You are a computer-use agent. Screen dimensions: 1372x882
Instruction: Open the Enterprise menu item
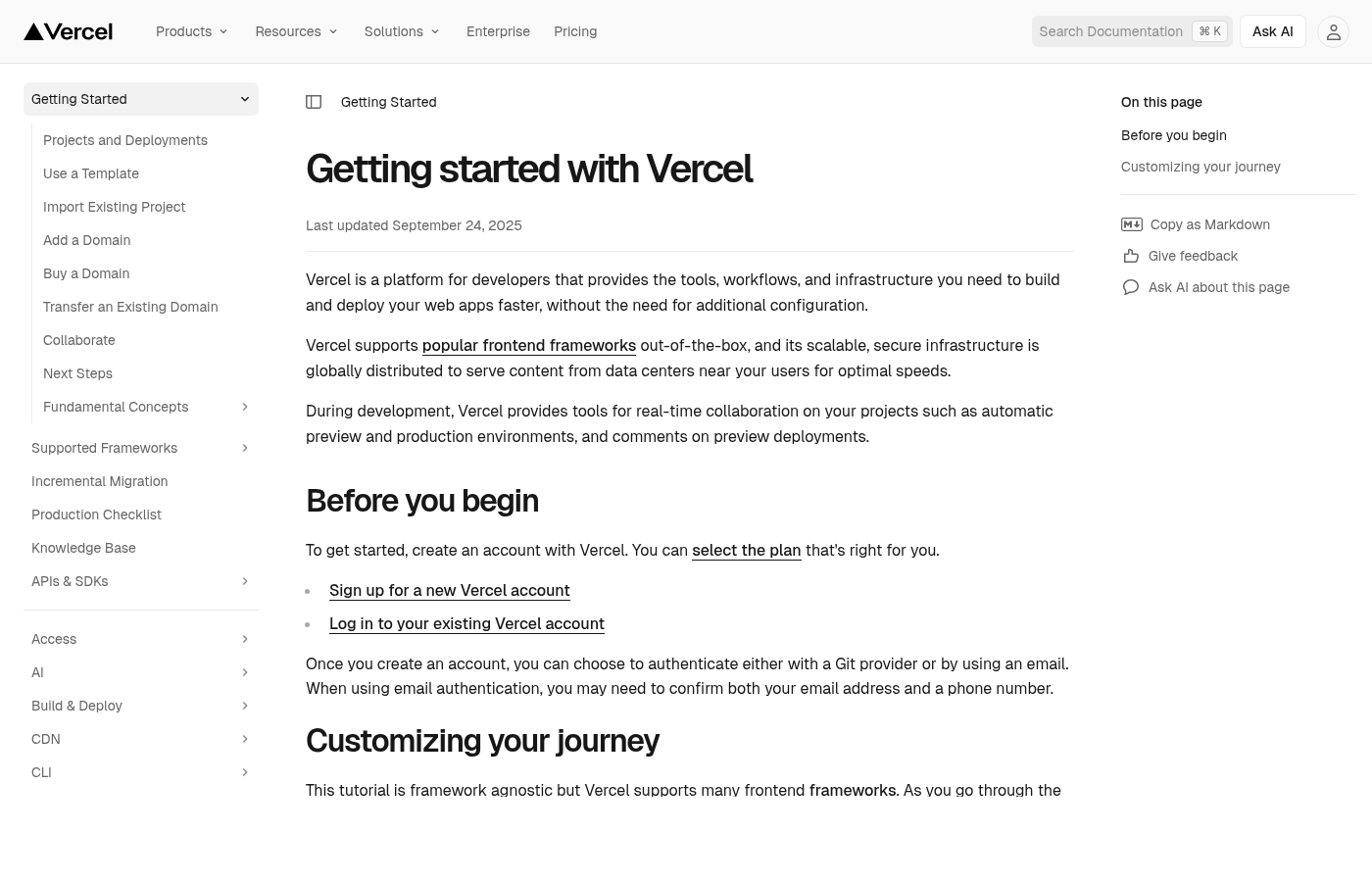click(x=498, y=31)
